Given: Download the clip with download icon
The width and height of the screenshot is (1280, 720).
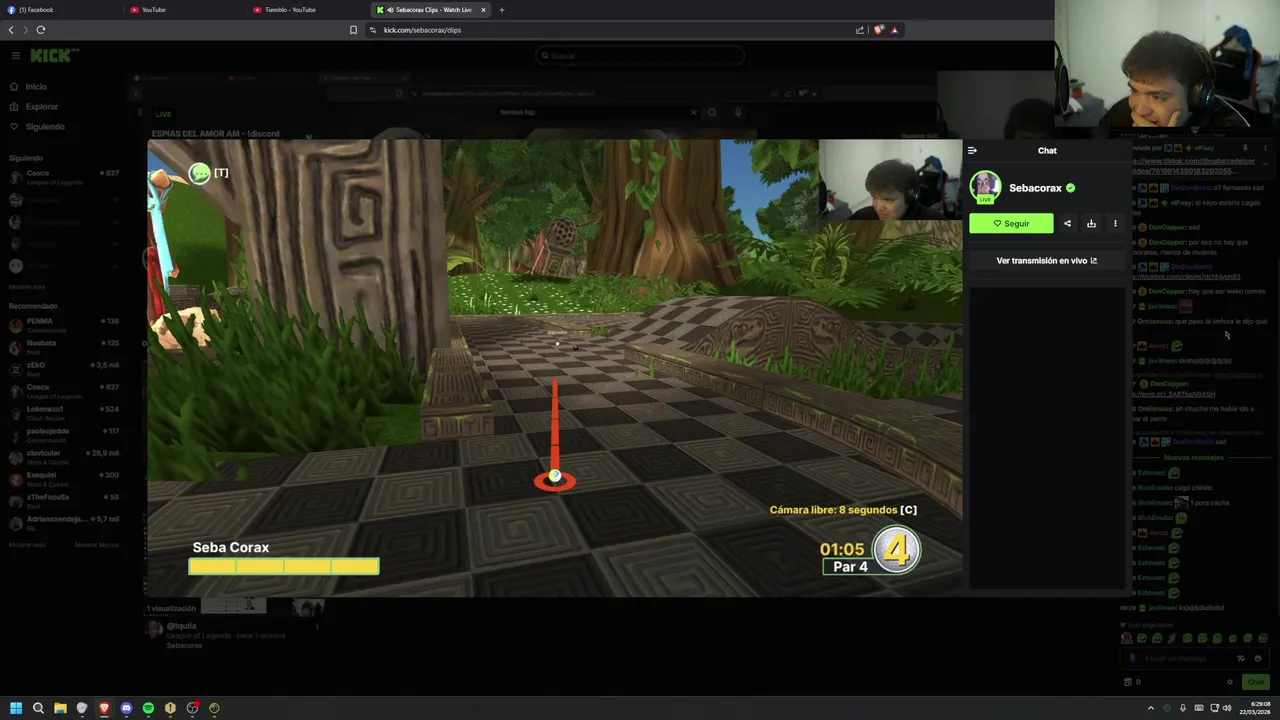Looking at the screenshot, I should pyautogui.click(x=1091, y=223).
